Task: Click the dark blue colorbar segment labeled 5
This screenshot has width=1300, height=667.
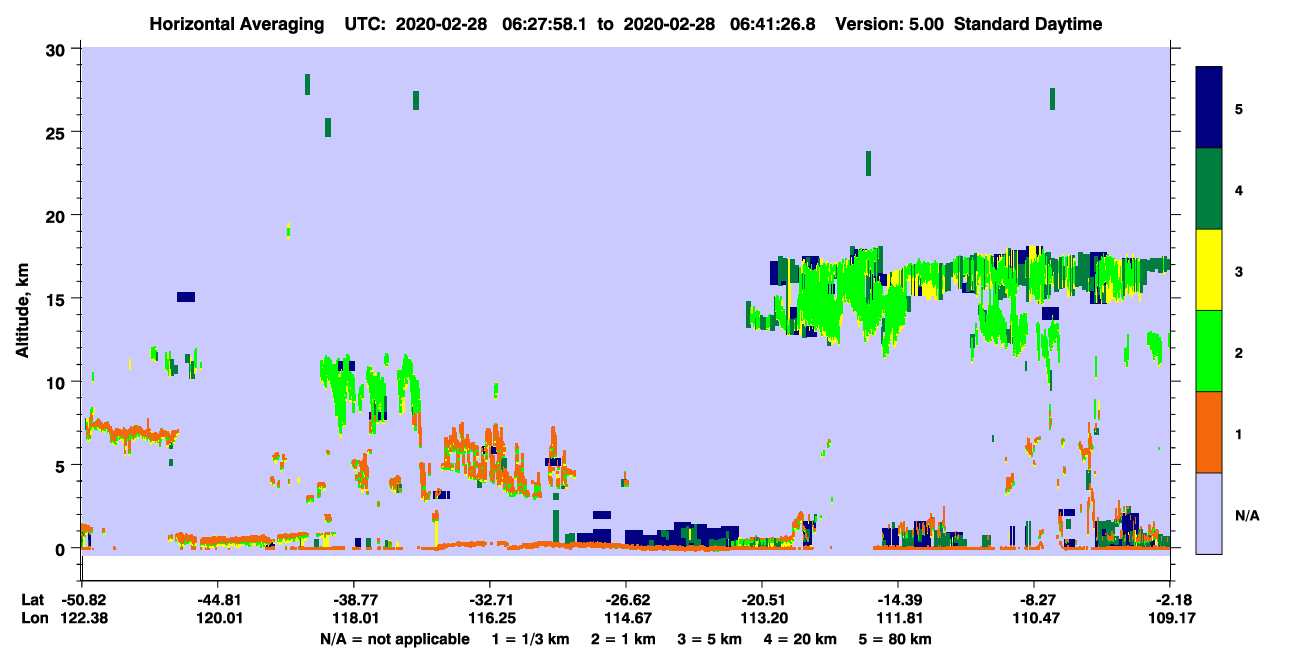Action: point(1209,108)
